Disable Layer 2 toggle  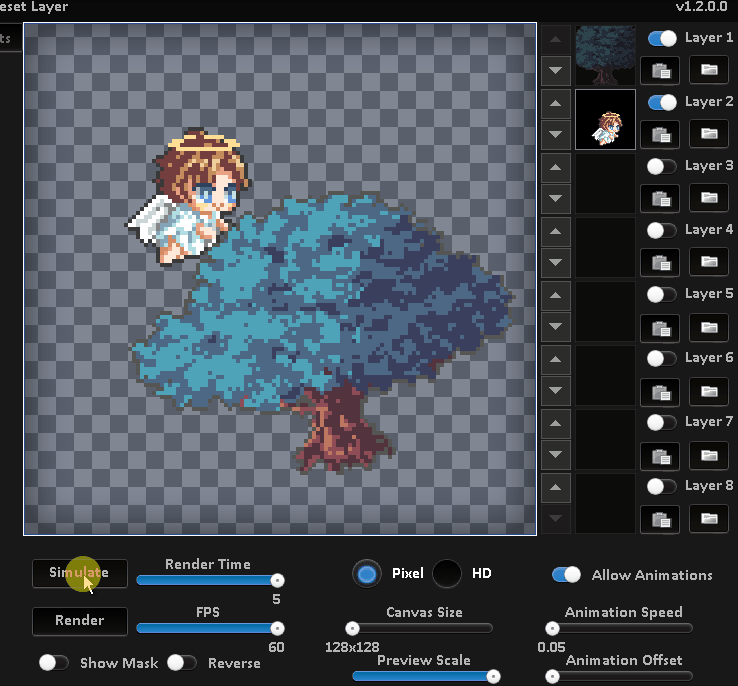[x=662, y=102]
